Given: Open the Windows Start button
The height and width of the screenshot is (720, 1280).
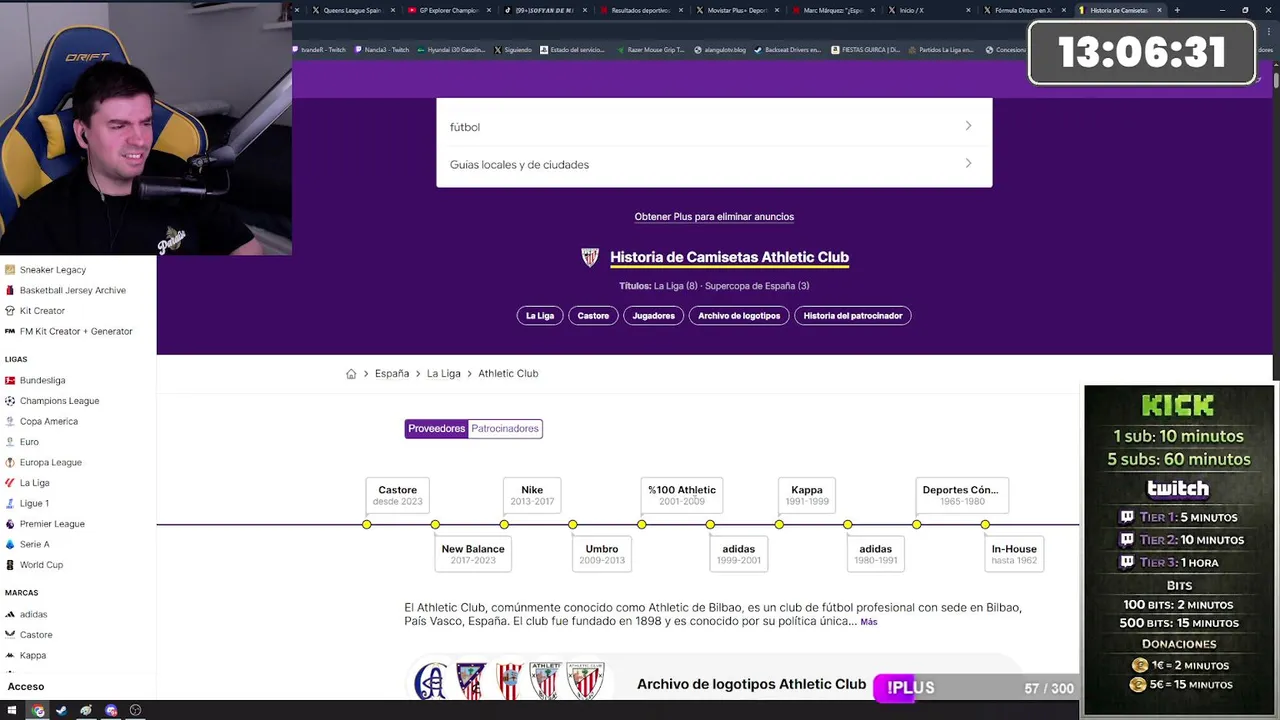Looking at the screenshot, I should [x=11, y=711].
